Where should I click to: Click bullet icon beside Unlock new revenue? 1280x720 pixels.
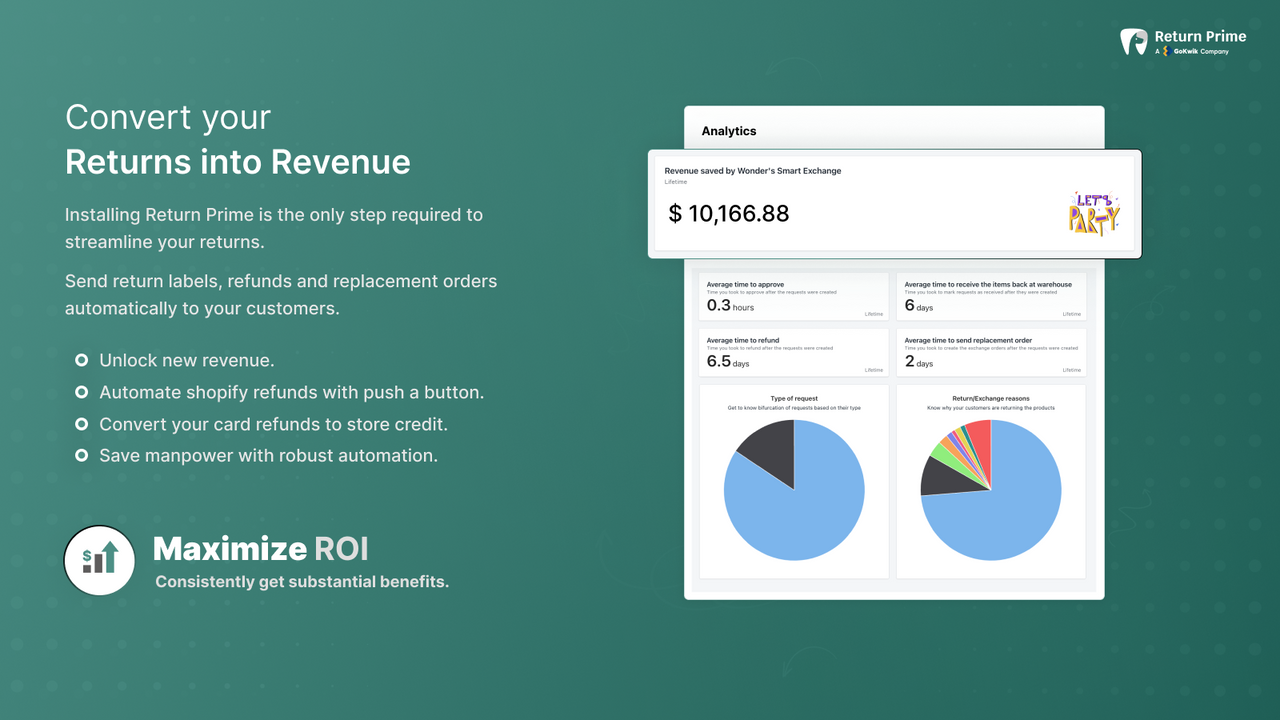tap(81, 360)
